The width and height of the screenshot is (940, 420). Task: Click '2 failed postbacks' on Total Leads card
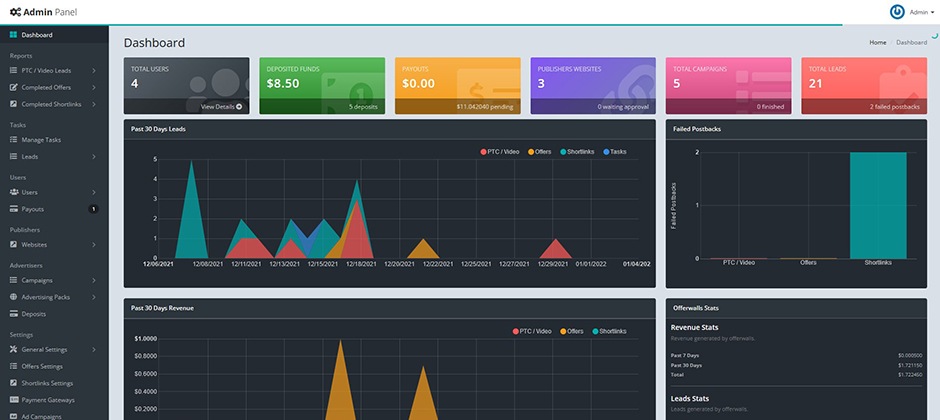tap(894, 107)
